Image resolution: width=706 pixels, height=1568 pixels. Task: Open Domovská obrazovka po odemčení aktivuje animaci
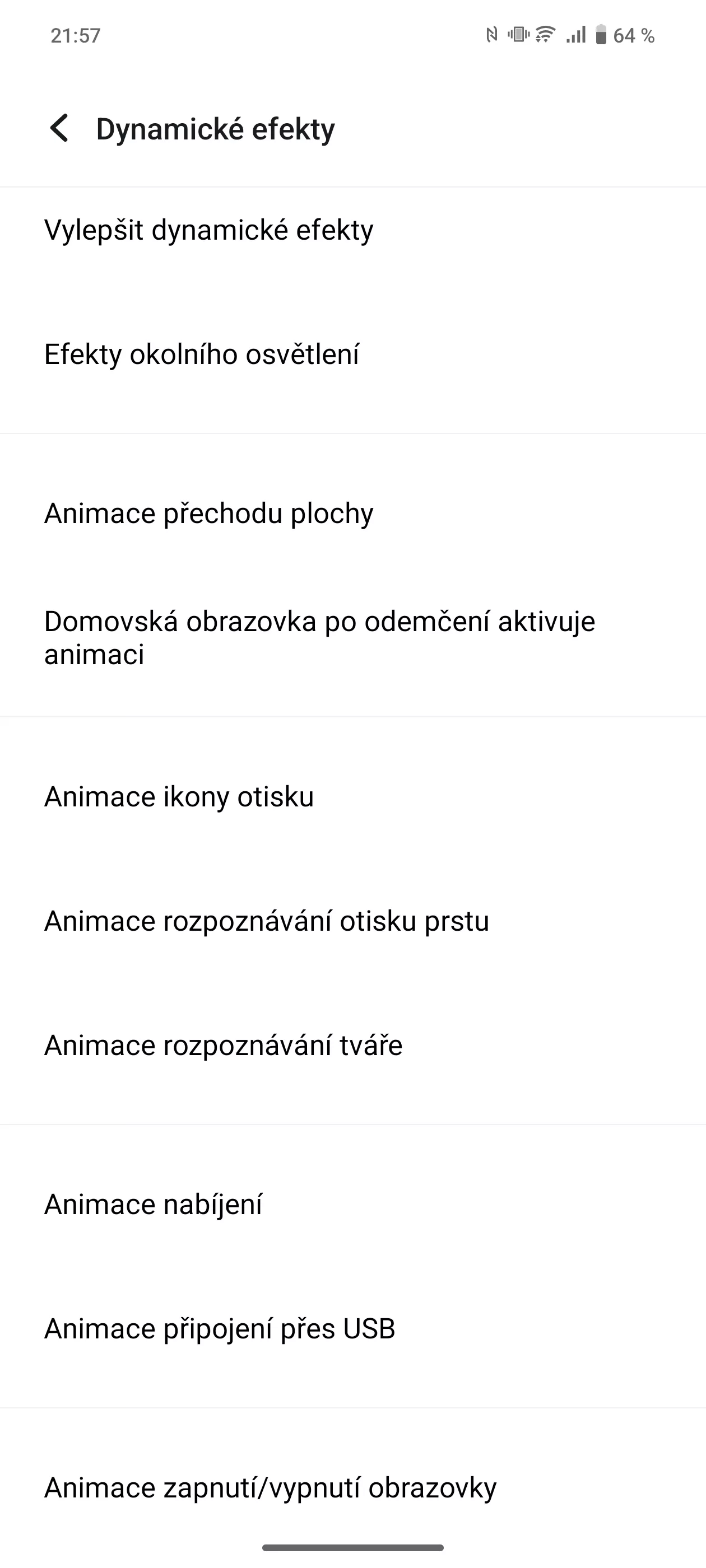click(x=352, y=638)
